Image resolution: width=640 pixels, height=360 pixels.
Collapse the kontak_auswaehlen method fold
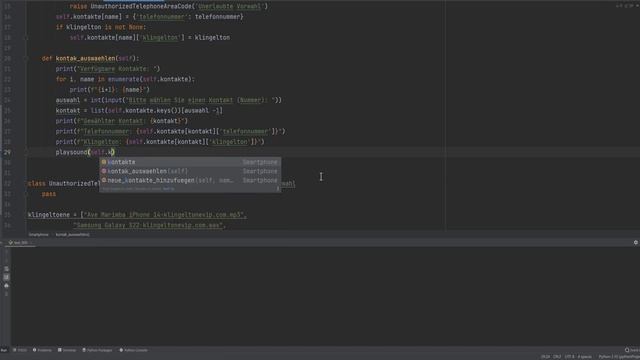pyautogui.click(x=26, y=58)
